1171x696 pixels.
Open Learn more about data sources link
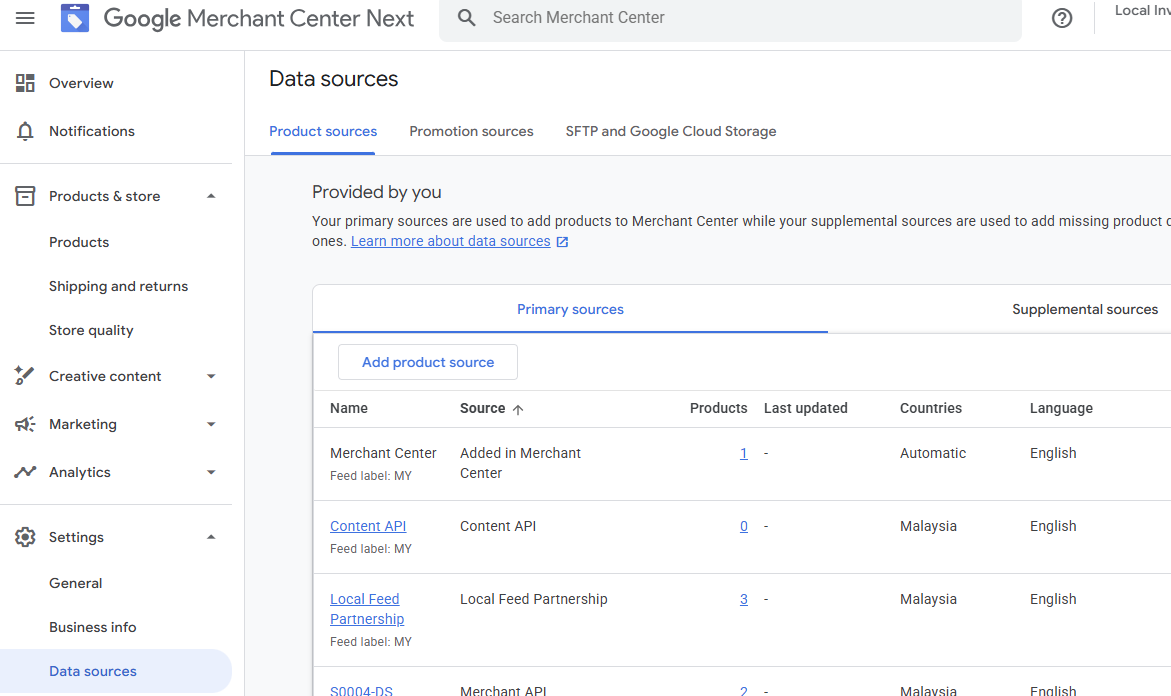coord(451,241)
